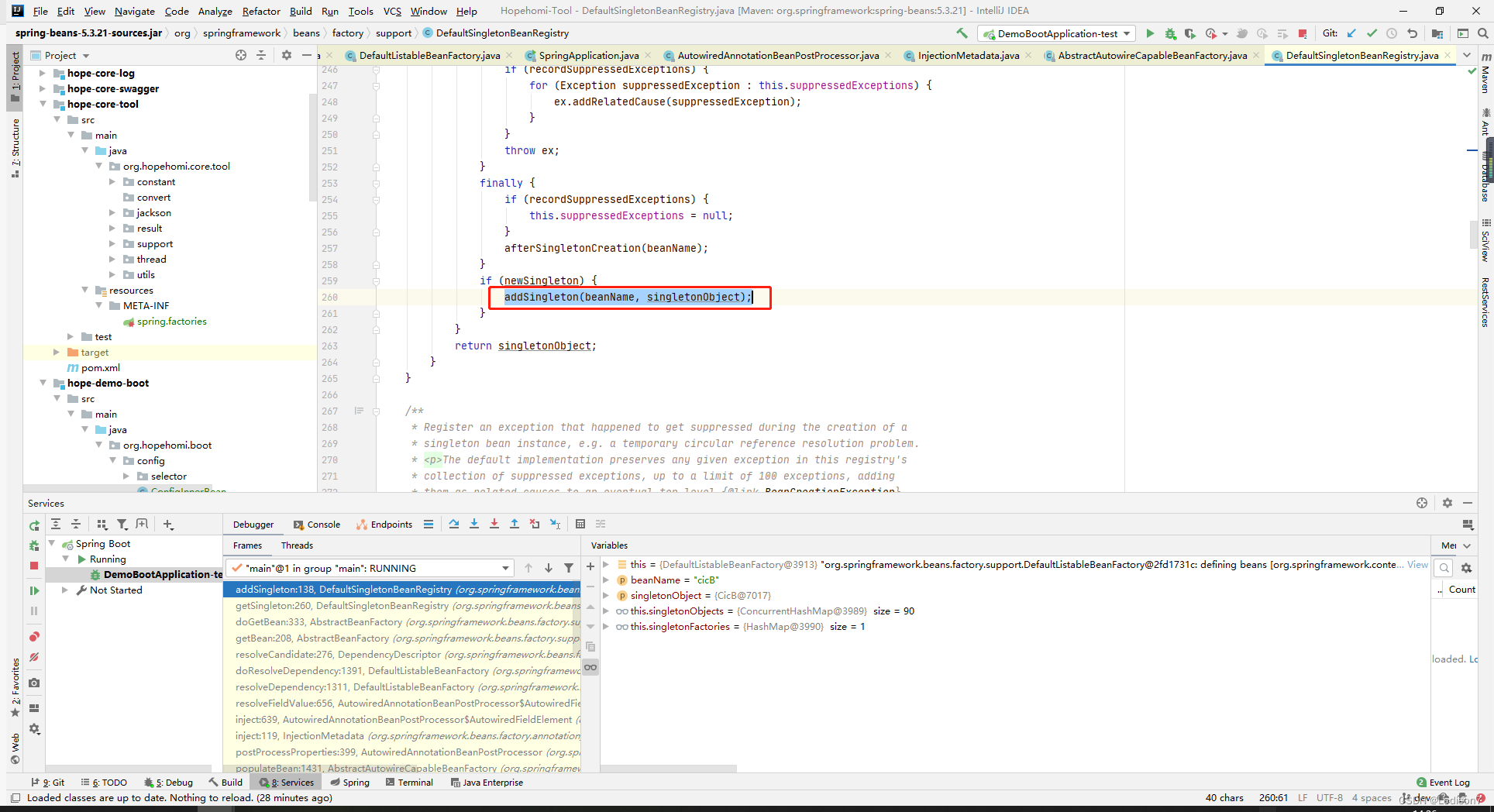This screenshot has height=812, width=1494.
Task: Close AbstractAutowireCapableBeanFactory.java tab
Action: pos(1256,55)
